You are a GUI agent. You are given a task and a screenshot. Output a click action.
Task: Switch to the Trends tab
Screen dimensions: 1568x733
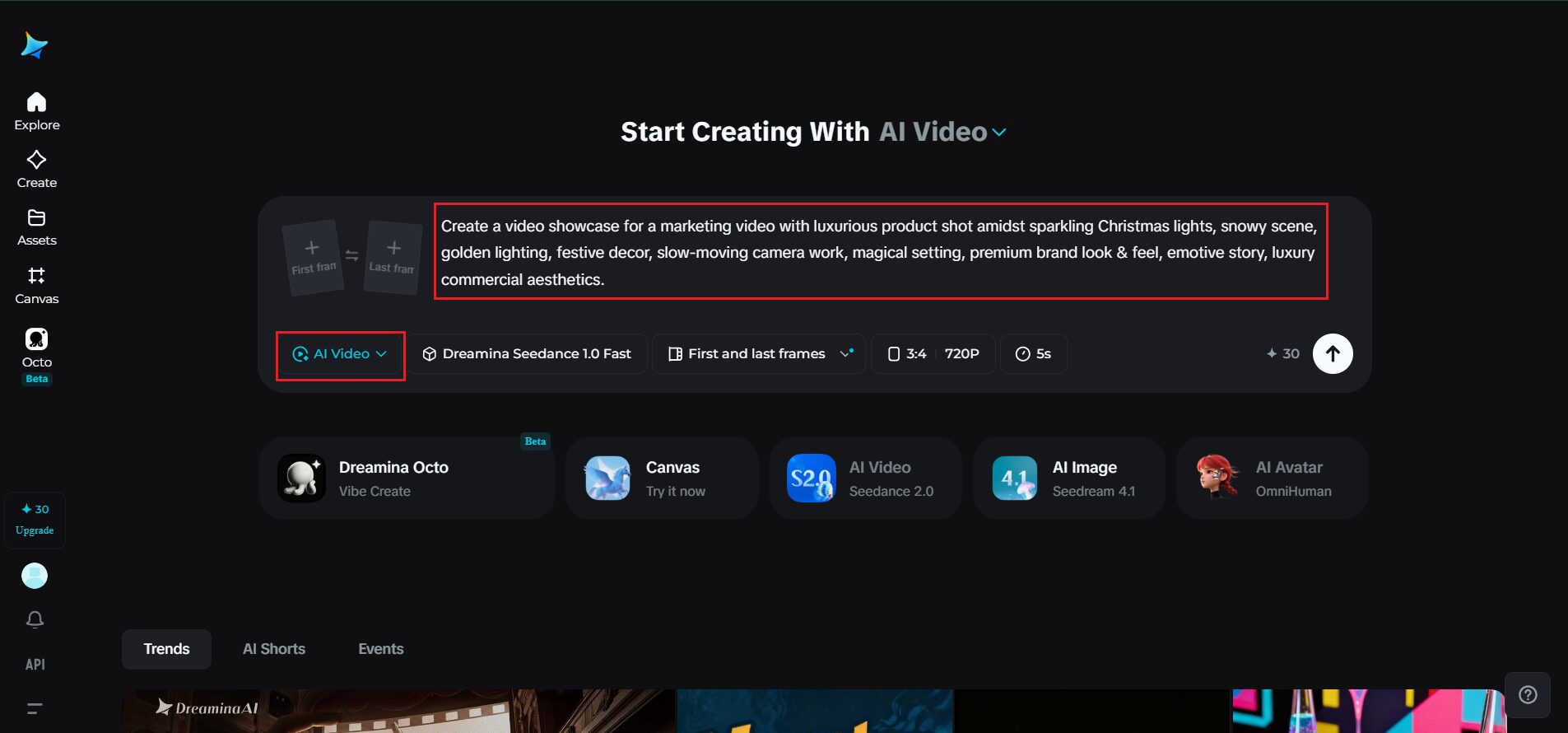pyautogui.click(x=166, y=649)
